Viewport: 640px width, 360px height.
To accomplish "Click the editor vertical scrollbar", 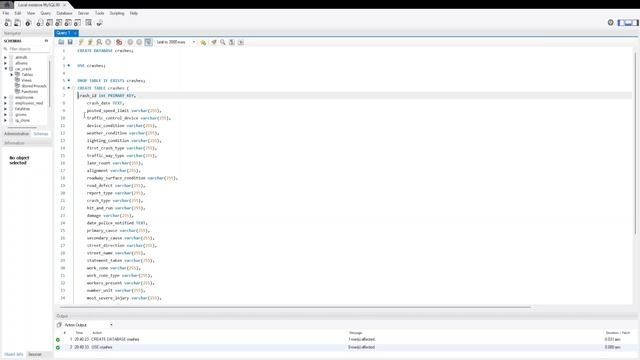I will (x=636, y=143).
